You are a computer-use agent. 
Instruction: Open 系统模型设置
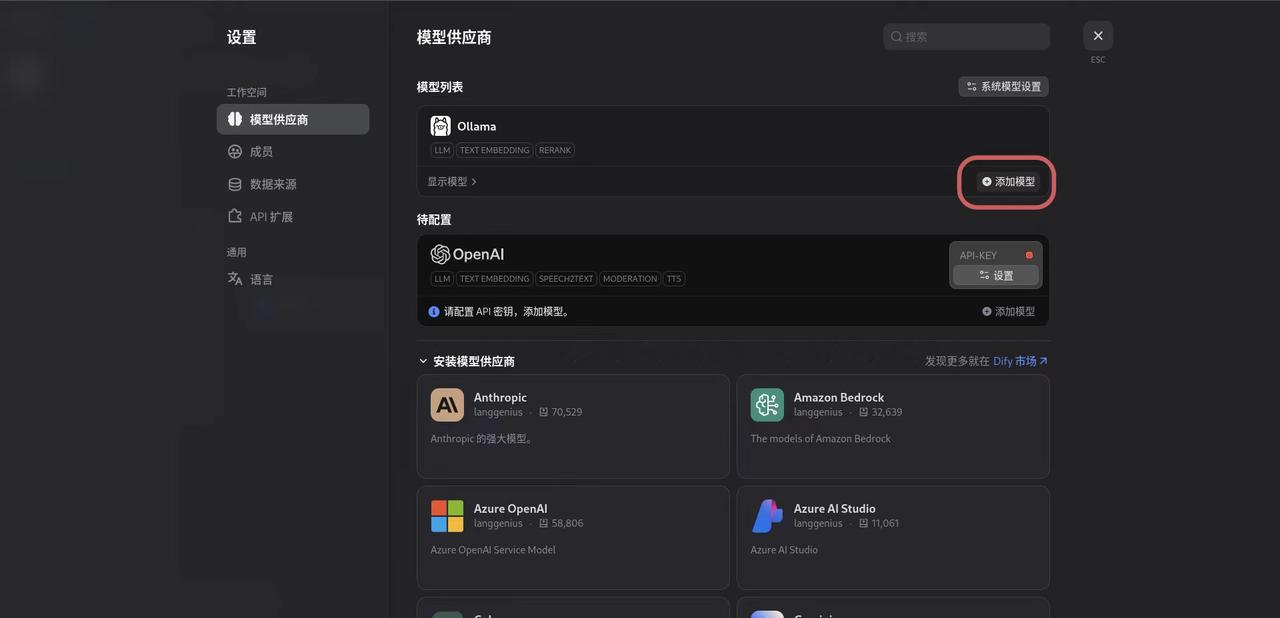coord(1003,87)
